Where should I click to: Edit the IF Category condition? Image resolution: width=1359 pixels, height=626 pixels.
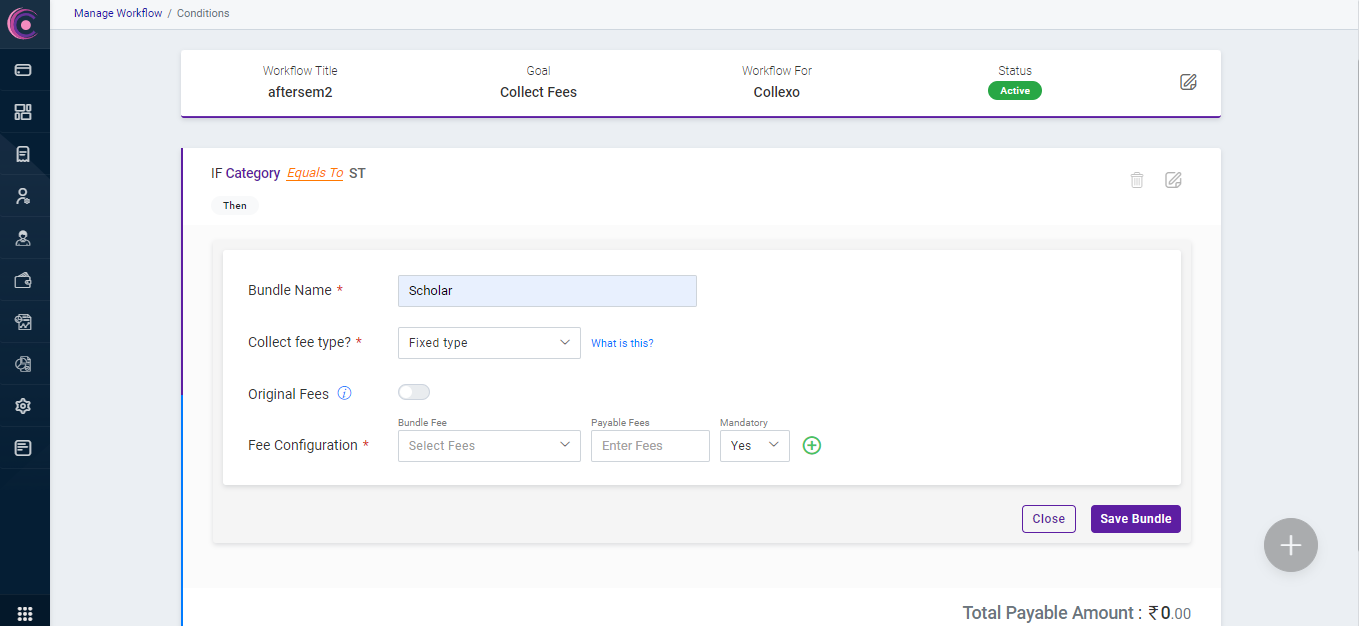pyautogui.click(x=1174, y=180)
